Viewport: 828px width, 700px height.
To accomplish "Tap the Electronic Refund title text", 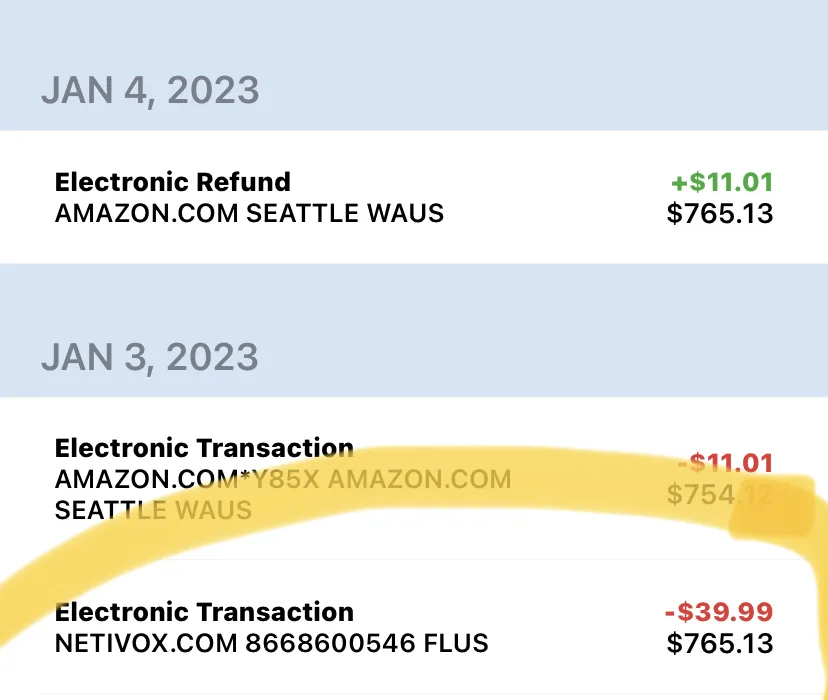I will [173, 182].
